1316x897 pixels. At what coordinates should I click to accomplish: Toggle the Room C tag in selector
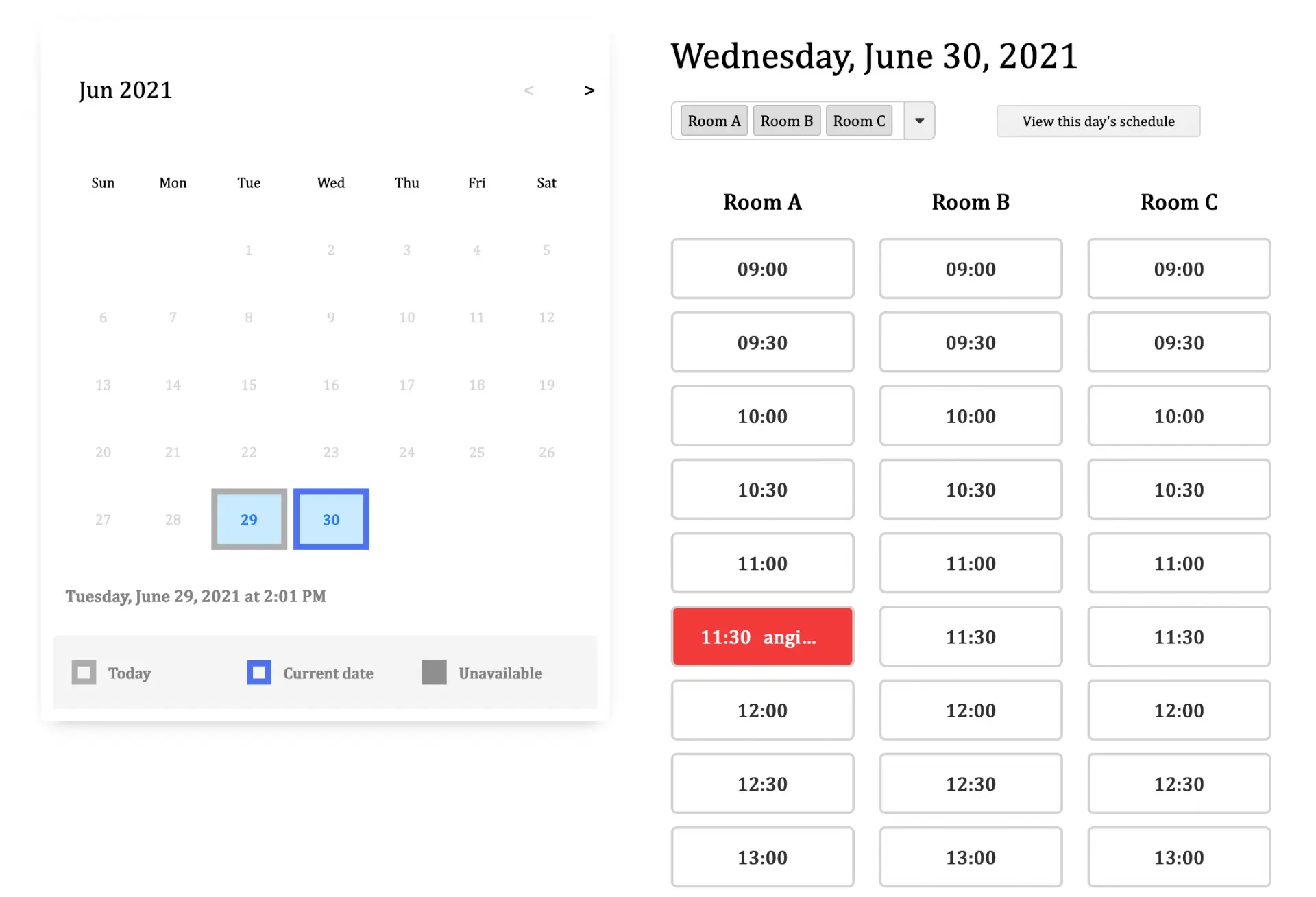(859, 121)
